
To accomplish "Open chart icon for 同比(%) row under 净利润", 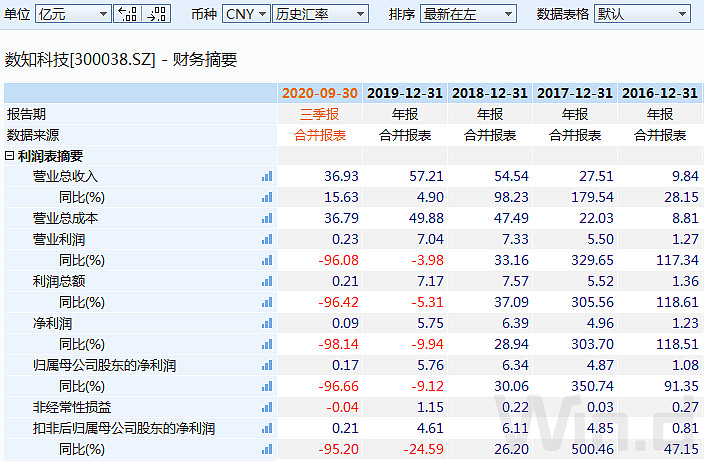I will point(267,344).
